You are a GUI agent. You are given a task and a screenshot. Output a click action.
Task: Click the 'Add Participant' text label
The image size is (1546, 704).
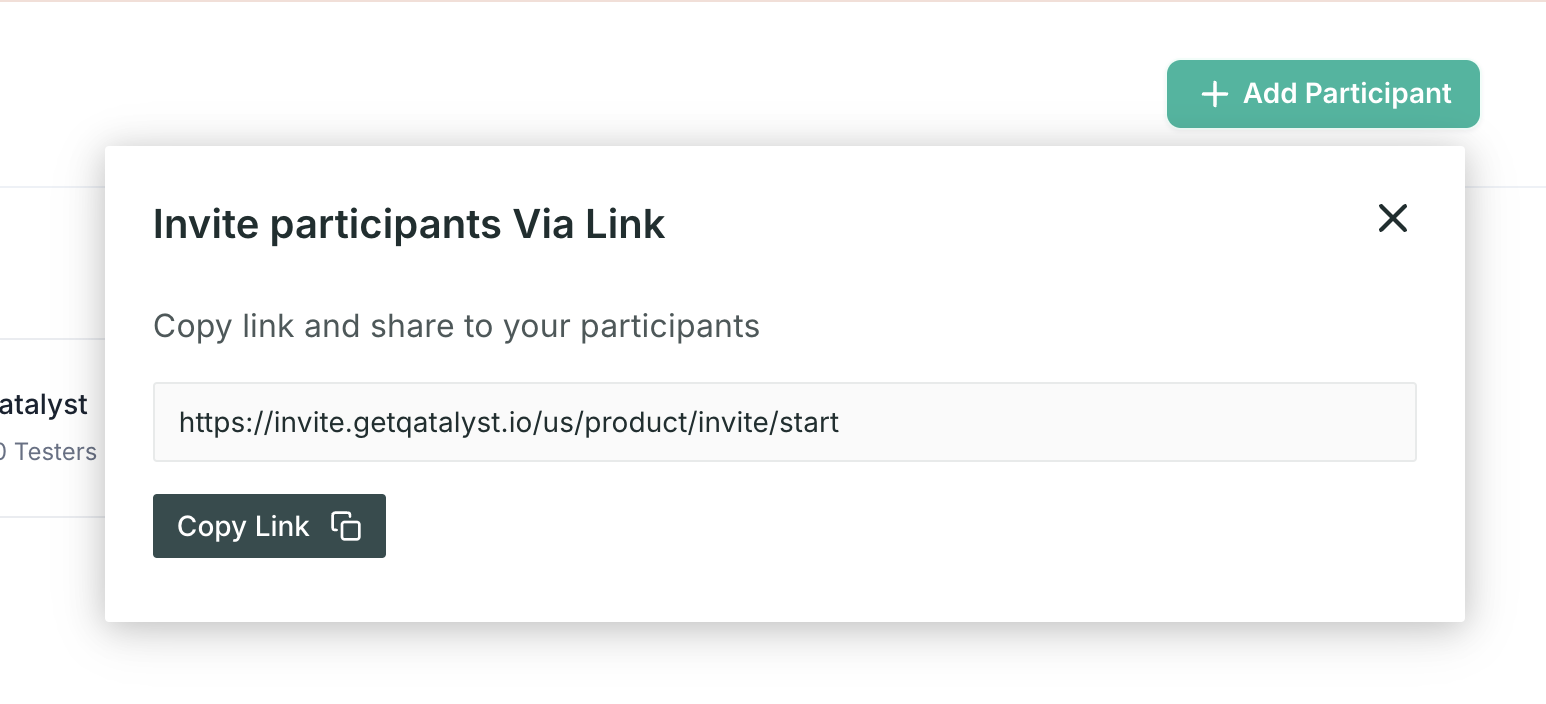[x=1347, y=94]
